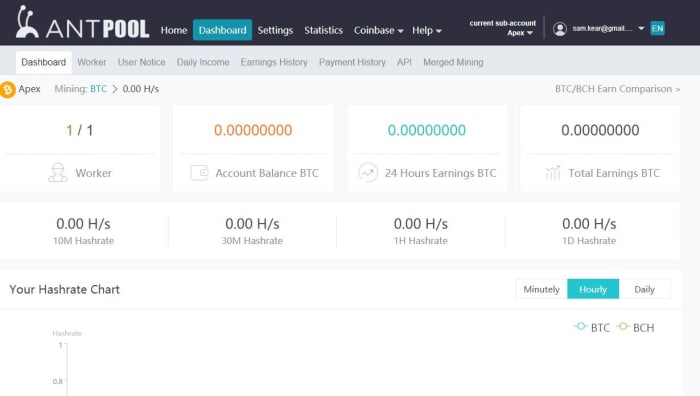
Task: Click the EN language badge
Action: coord(657,29)
